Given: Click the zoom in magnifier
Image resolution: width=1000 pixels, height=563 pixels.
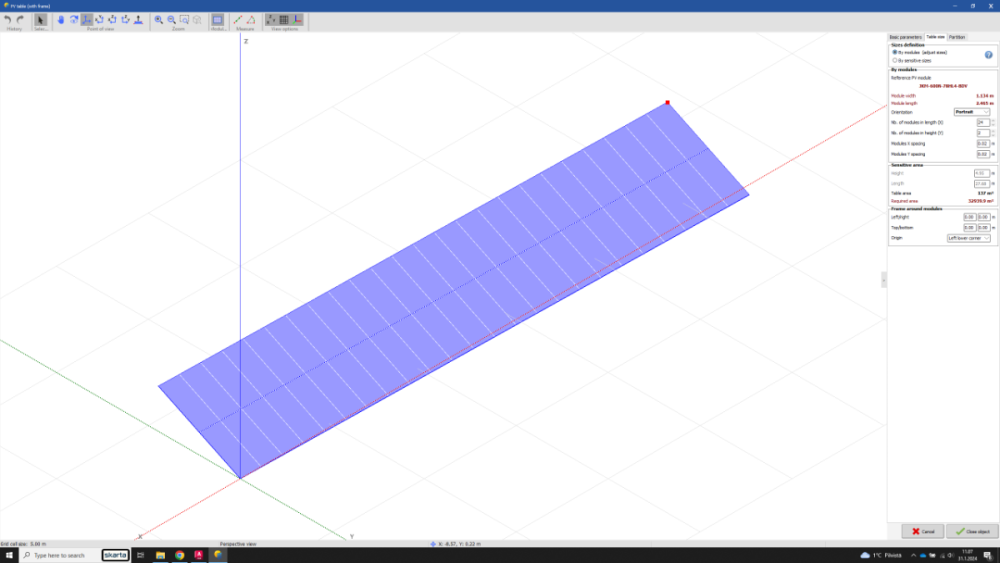Looking at the screenshot, I should tap(158, 19).
